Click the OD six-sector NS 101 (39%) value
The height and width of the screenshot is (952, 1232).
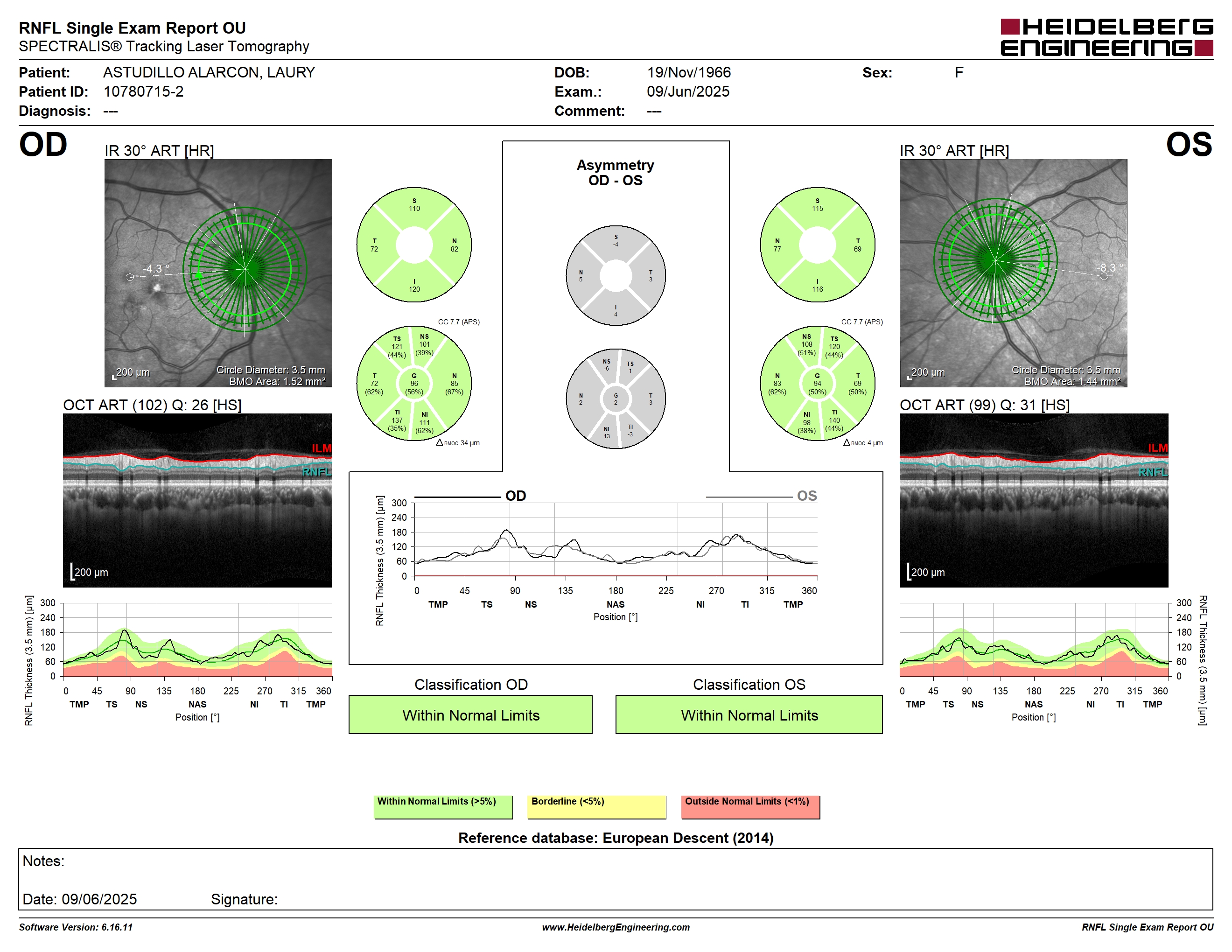(x=424, y=344)
